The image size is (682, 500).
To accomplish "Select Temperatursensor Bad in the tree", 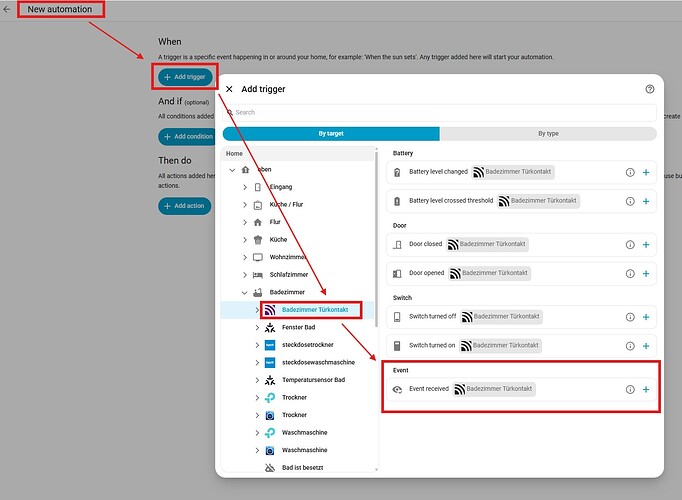I will (x=313, y=380).
